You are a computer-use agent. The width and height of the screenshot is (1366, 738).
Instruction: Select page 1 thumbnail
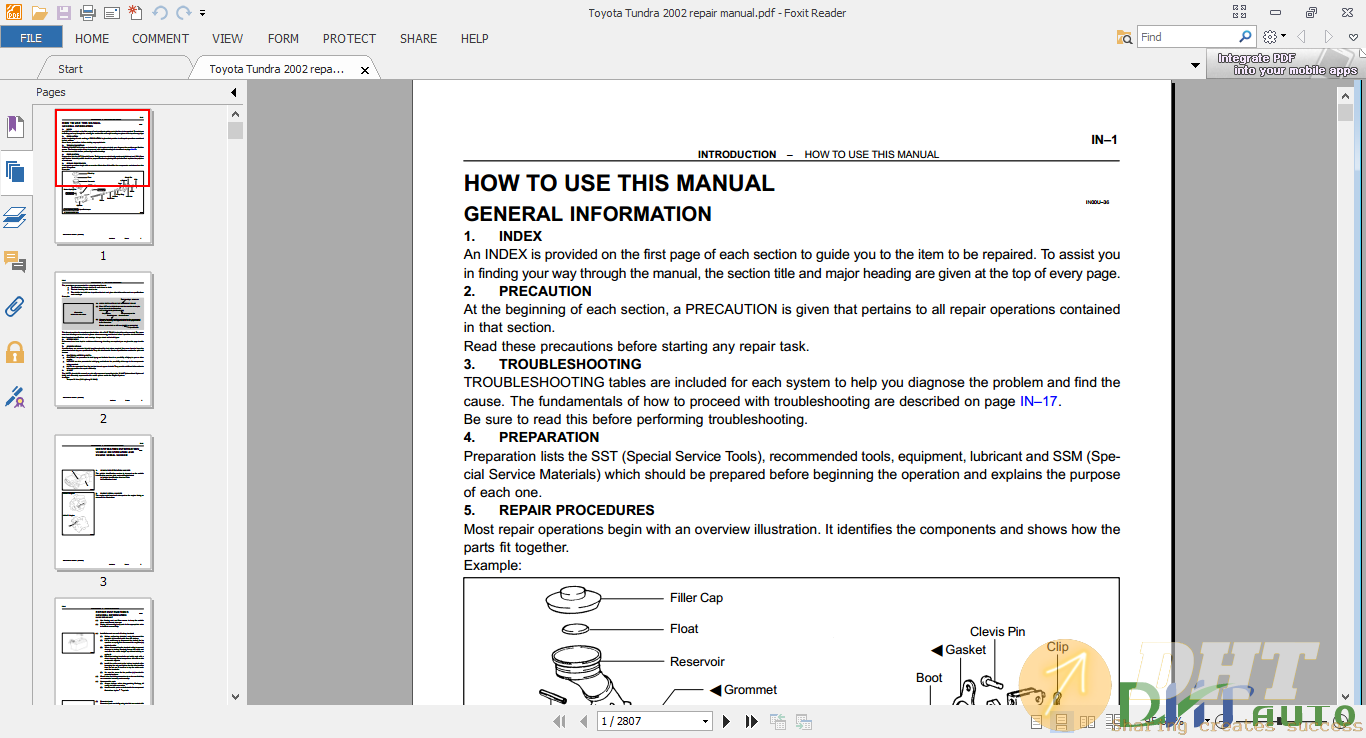(x=103, y=177)
